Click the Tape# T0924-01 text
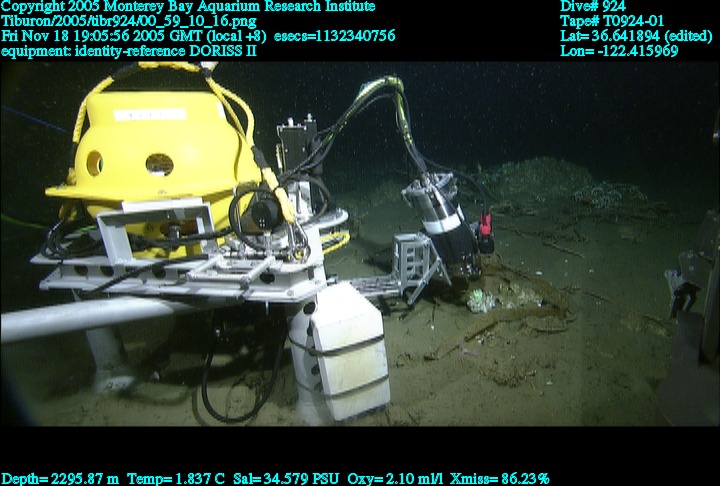720x486 pixels. coord(612,21)
